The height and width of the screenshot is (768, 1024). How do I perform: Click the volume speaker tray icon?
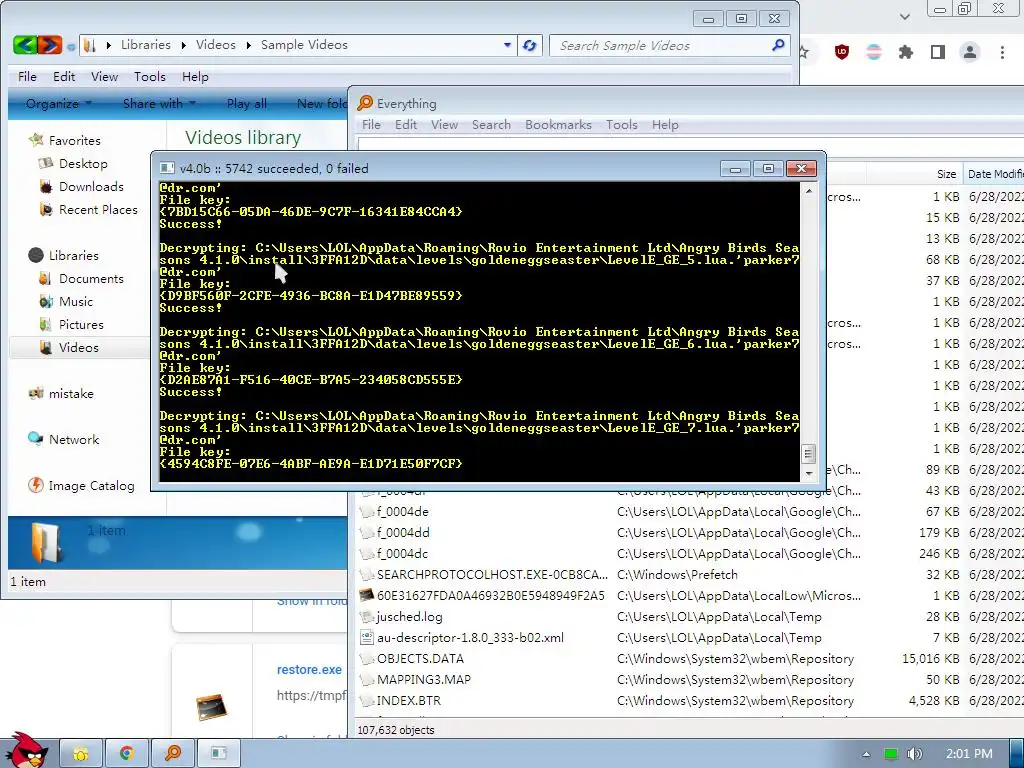pyautogui.click(x=914, y=754)
